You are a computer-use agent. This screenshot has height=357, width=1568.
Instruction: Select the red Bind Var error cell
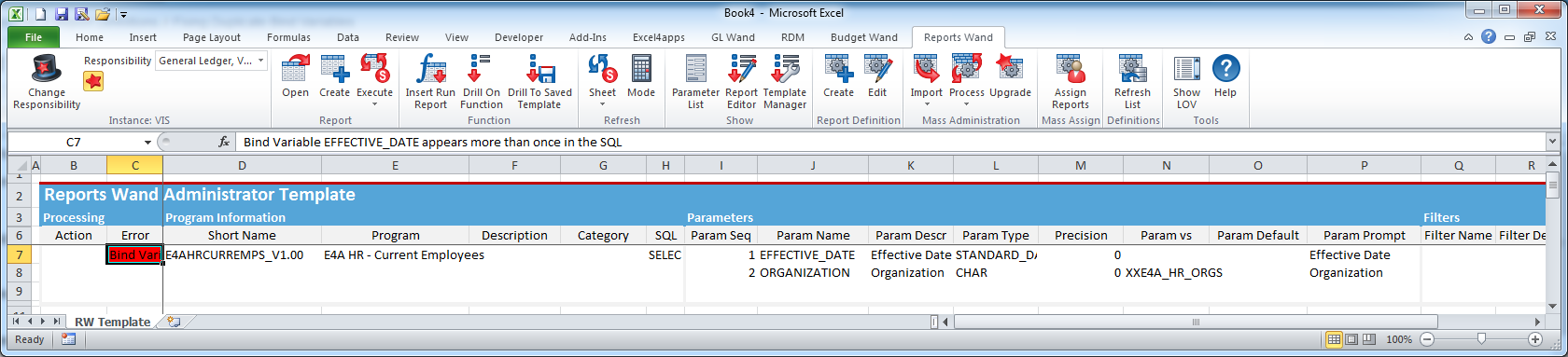pos(134,254)
